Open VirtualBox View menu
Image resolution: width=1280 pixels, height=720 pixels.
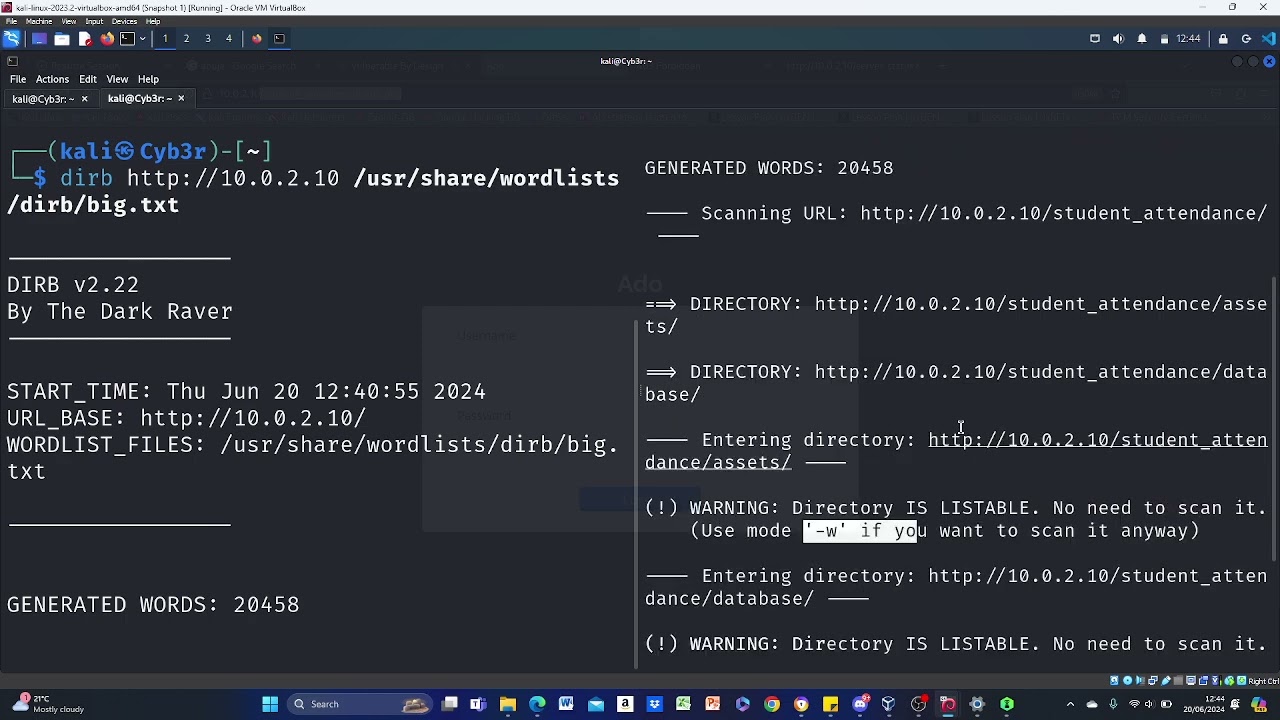[69, 21]
